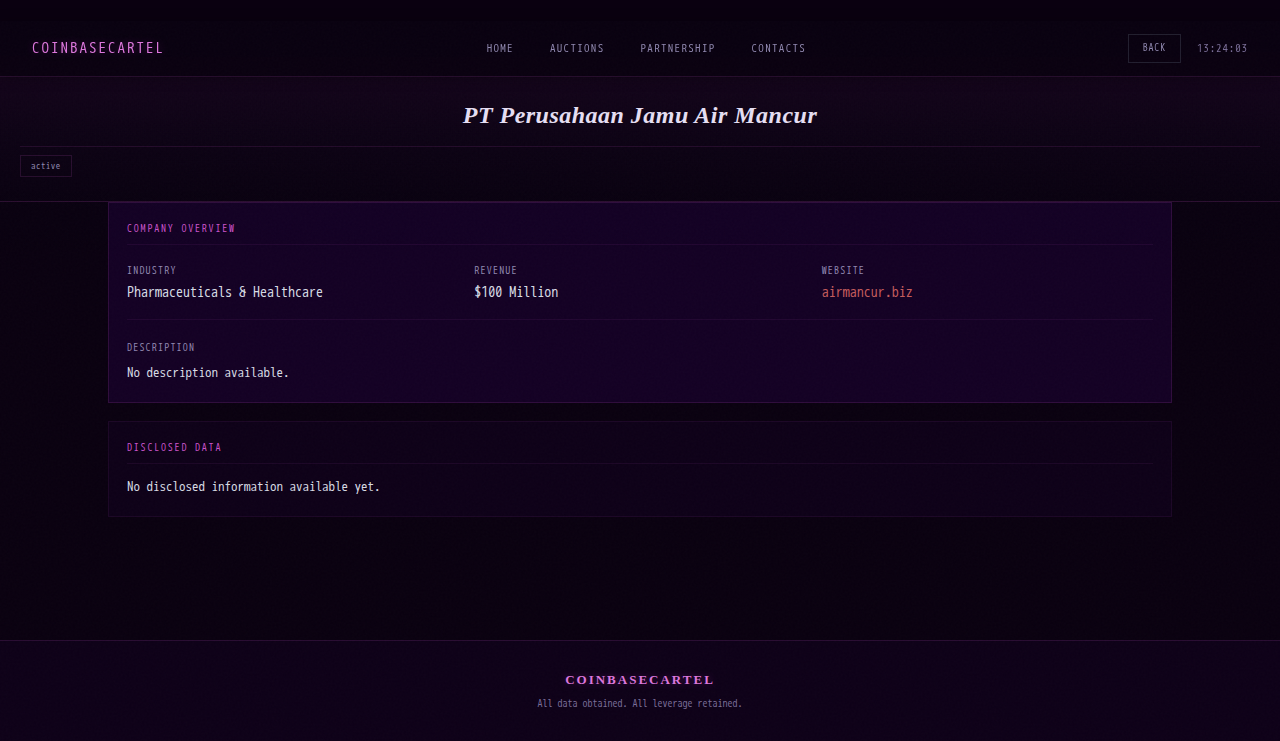Select the footer line All data obtained

coord(640,704)
